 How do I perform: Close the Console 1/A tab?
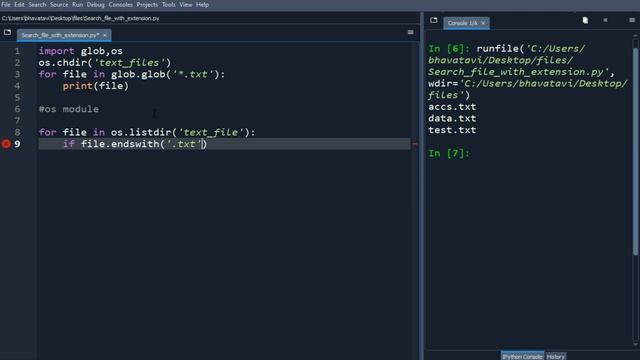(x=483, y=23)
